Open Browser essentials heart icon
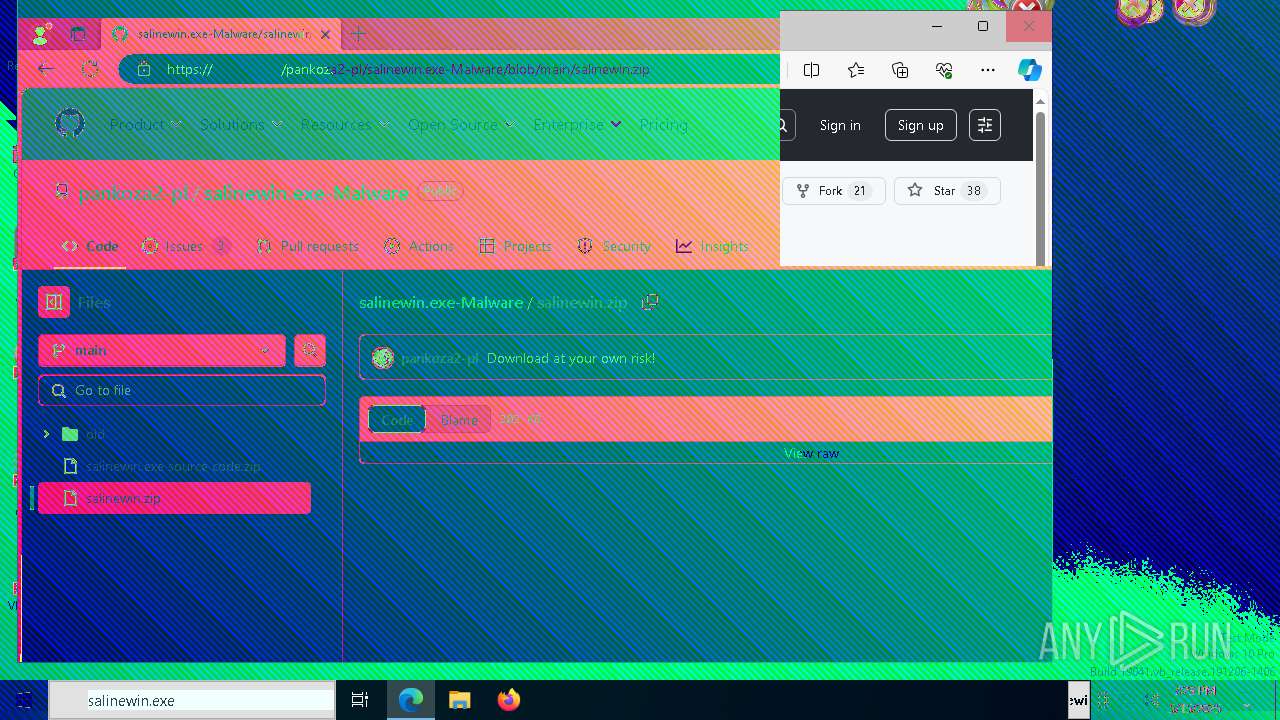Viewport: 1280px width, 720px height. [944, 70]
